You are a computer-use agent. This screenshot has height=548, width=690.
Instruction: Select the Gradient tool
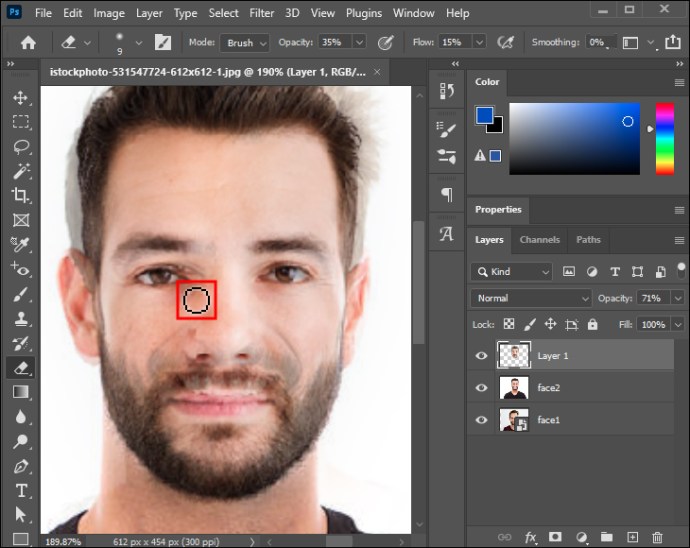click(x=21, y=392)
